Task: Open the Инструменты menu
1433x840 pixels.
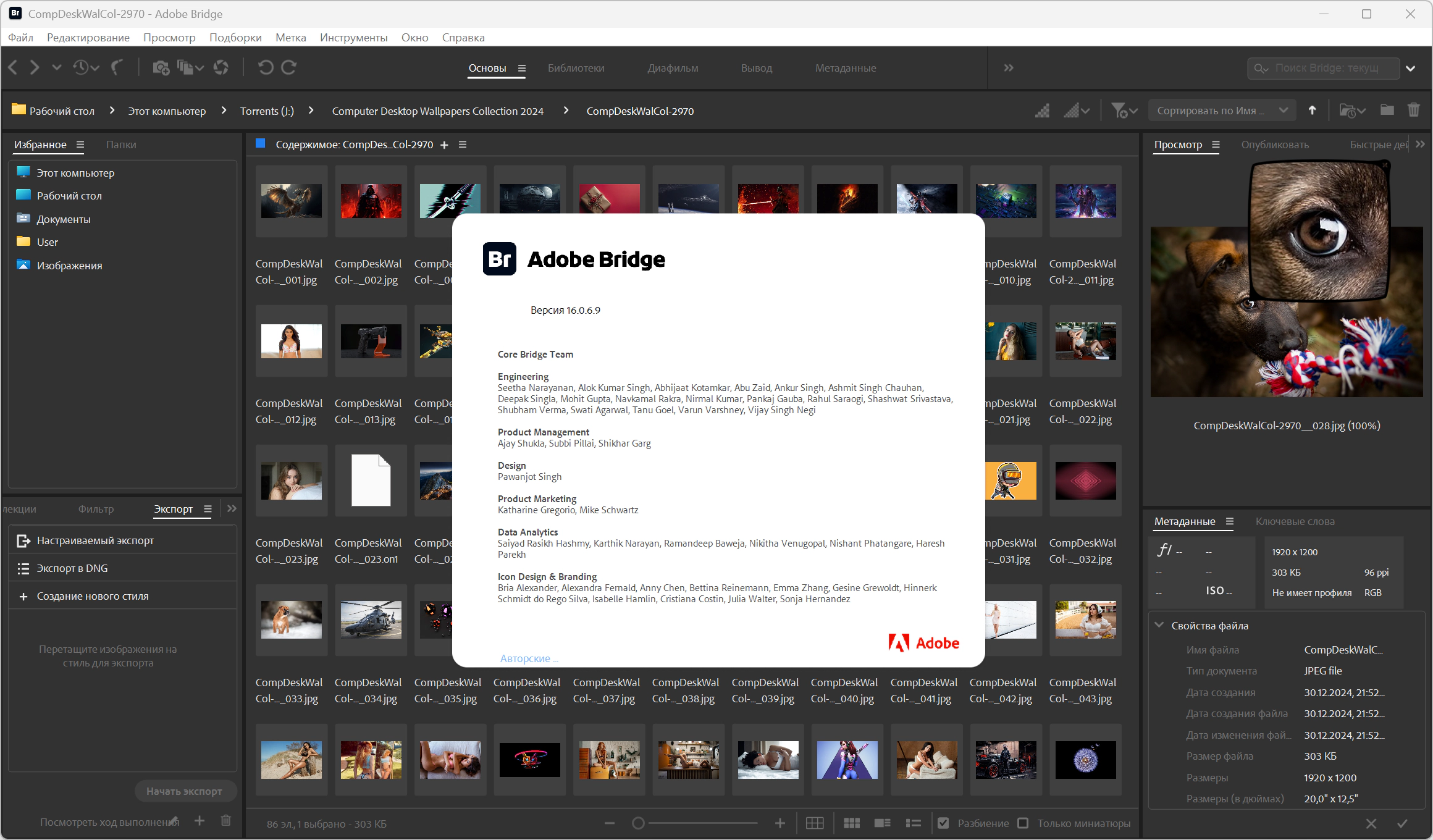Action: (354, 38)
